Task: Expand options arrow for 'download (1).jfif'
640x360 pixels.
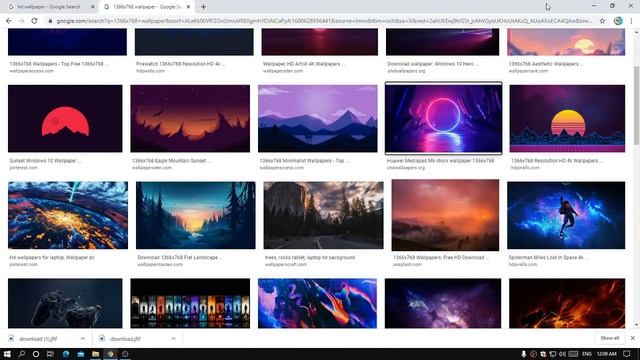Action: click(83, 339)
